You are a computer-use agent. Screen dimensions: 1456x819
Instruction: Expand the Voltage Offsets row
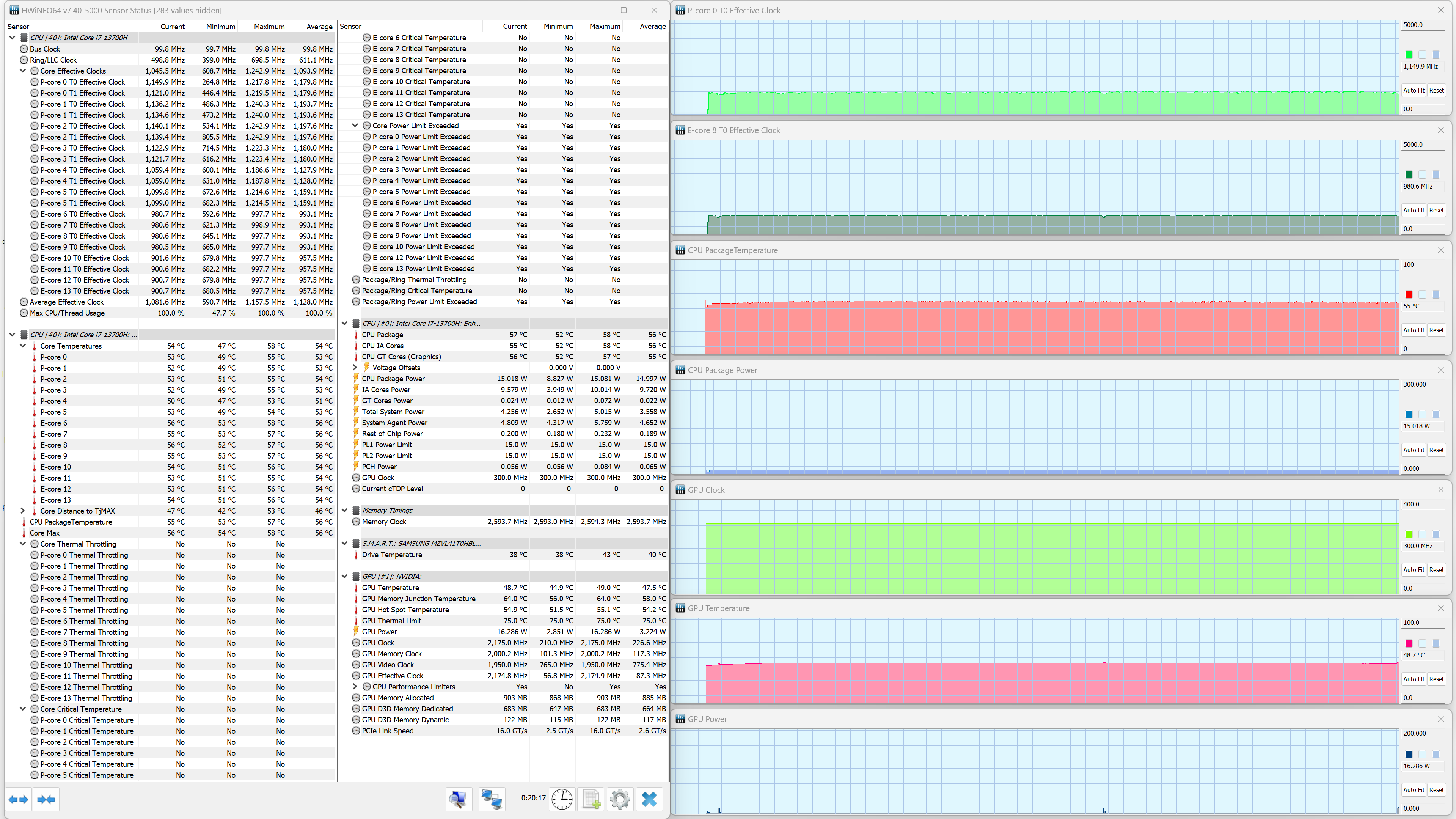coord(355,367)
